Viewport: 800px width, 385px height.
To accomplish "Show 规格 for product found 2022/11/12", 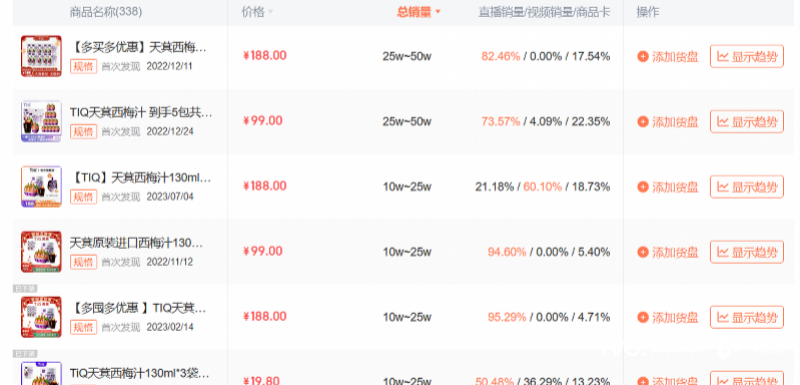I will click(x=84, y=262).
